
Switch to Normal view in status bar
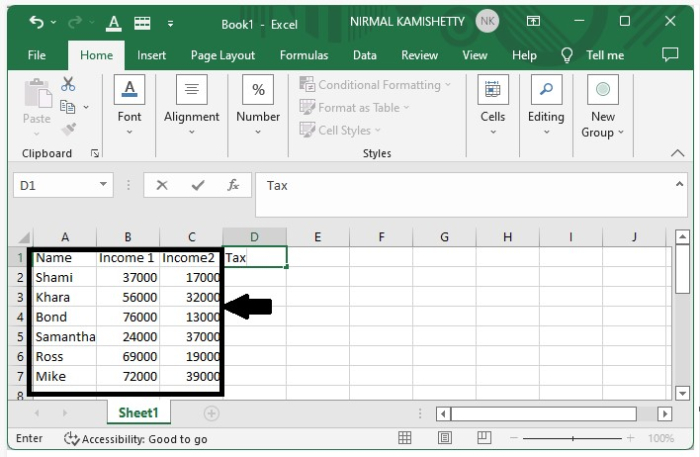405,438
